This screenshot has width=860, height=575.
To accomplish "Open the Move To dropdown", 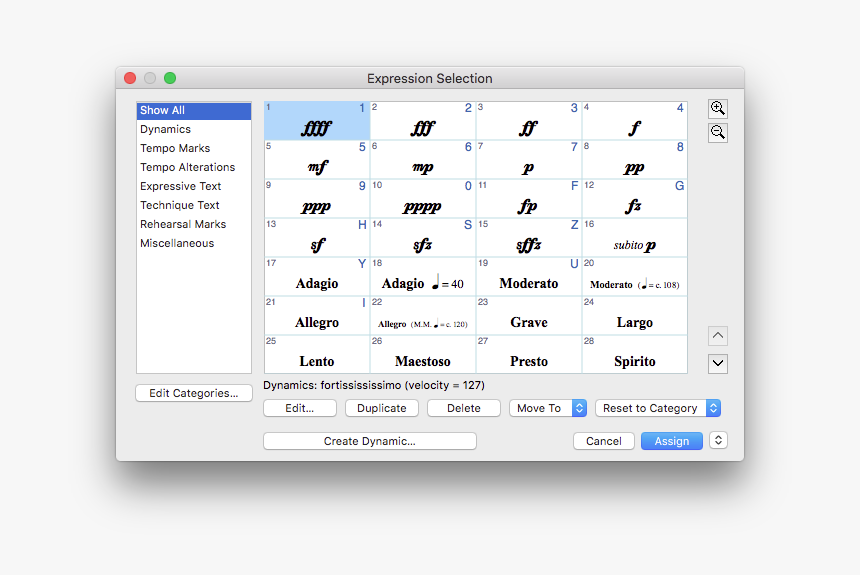I will 548,408.
